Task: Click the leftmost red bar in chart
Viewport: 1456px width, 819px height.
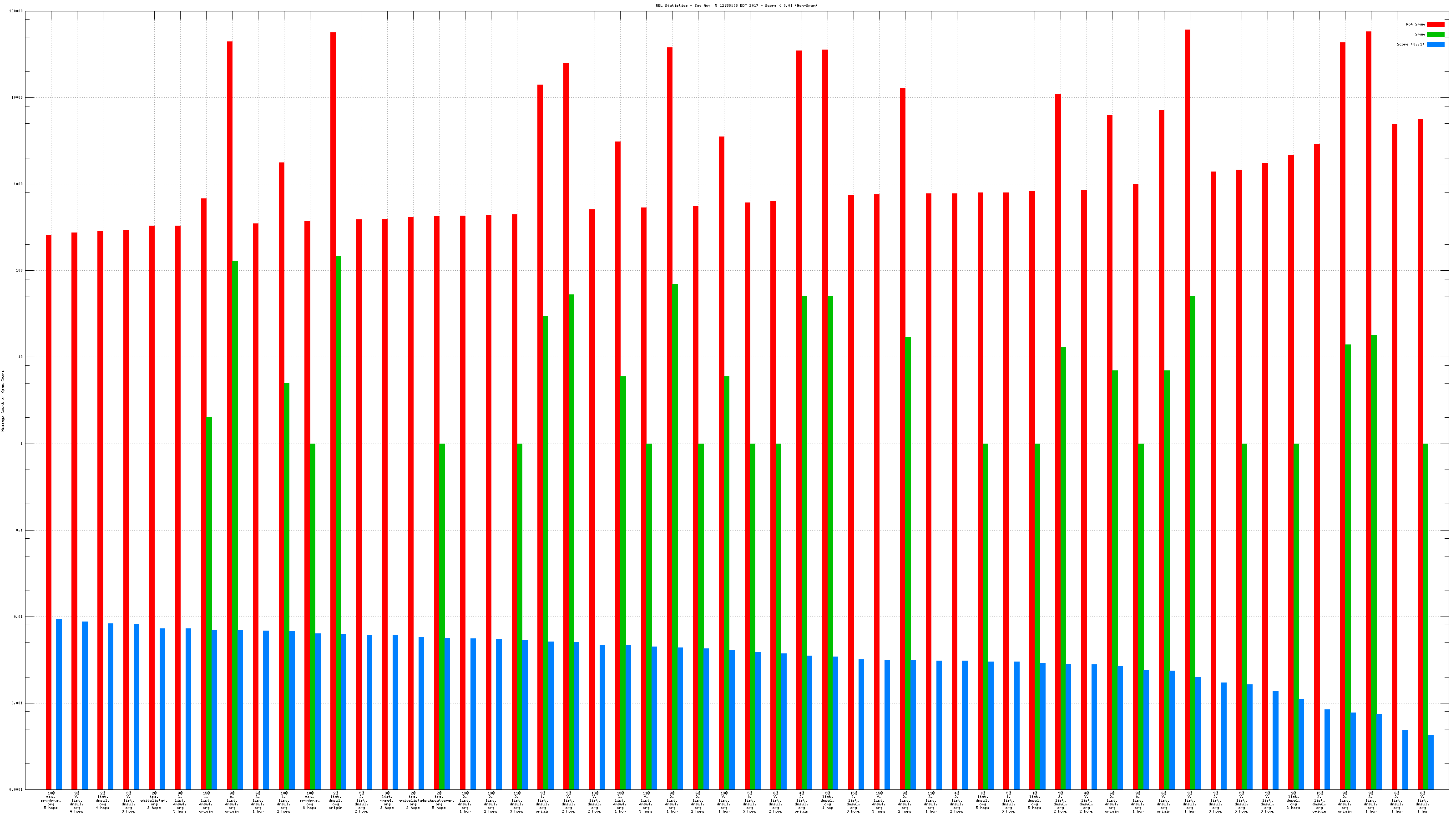Action: [49, 509]
